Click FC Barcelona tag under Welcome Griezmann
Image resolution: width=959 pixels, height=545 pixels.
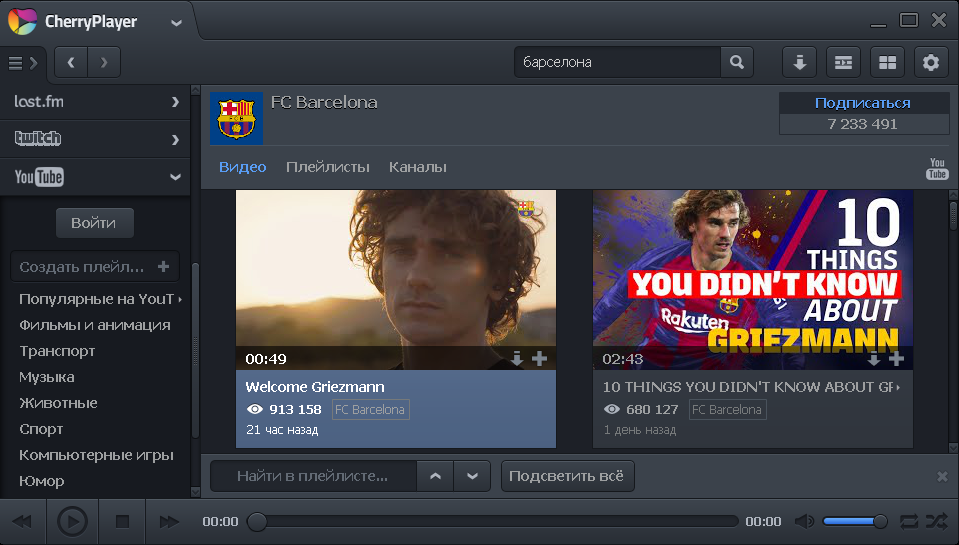click(371, 410)
